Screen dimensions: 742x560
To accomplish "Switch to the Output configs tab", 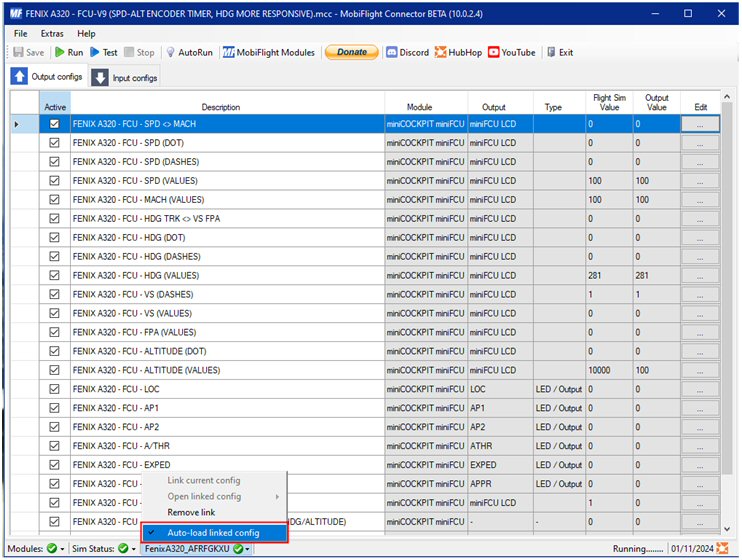I will 47,76.
